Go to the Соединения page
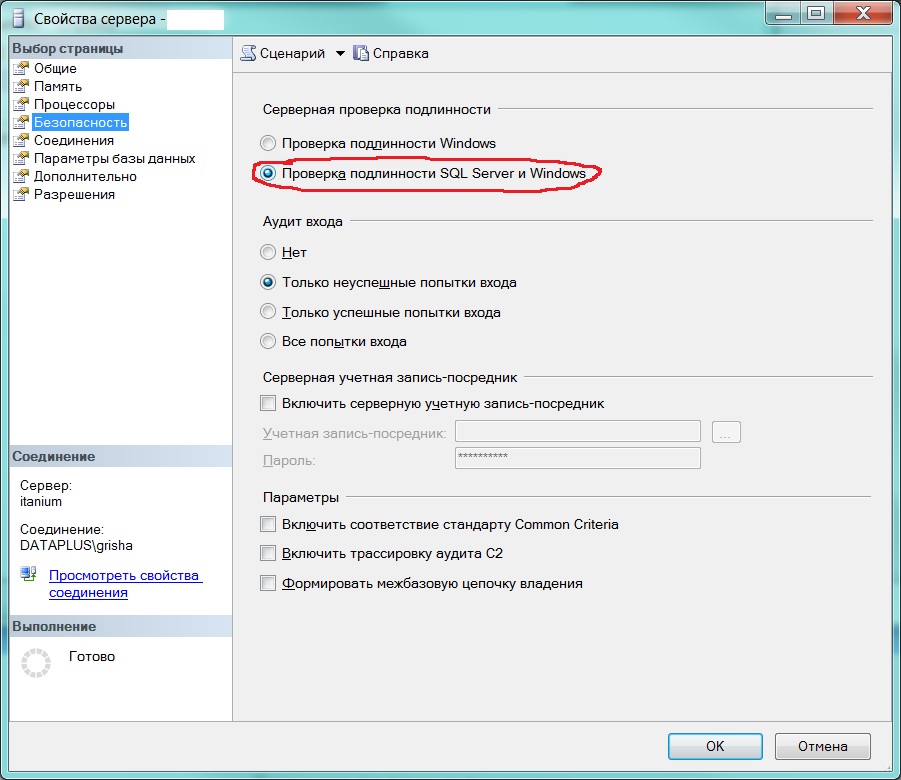This screenshot has width=901, height=780. click(74, 140)
